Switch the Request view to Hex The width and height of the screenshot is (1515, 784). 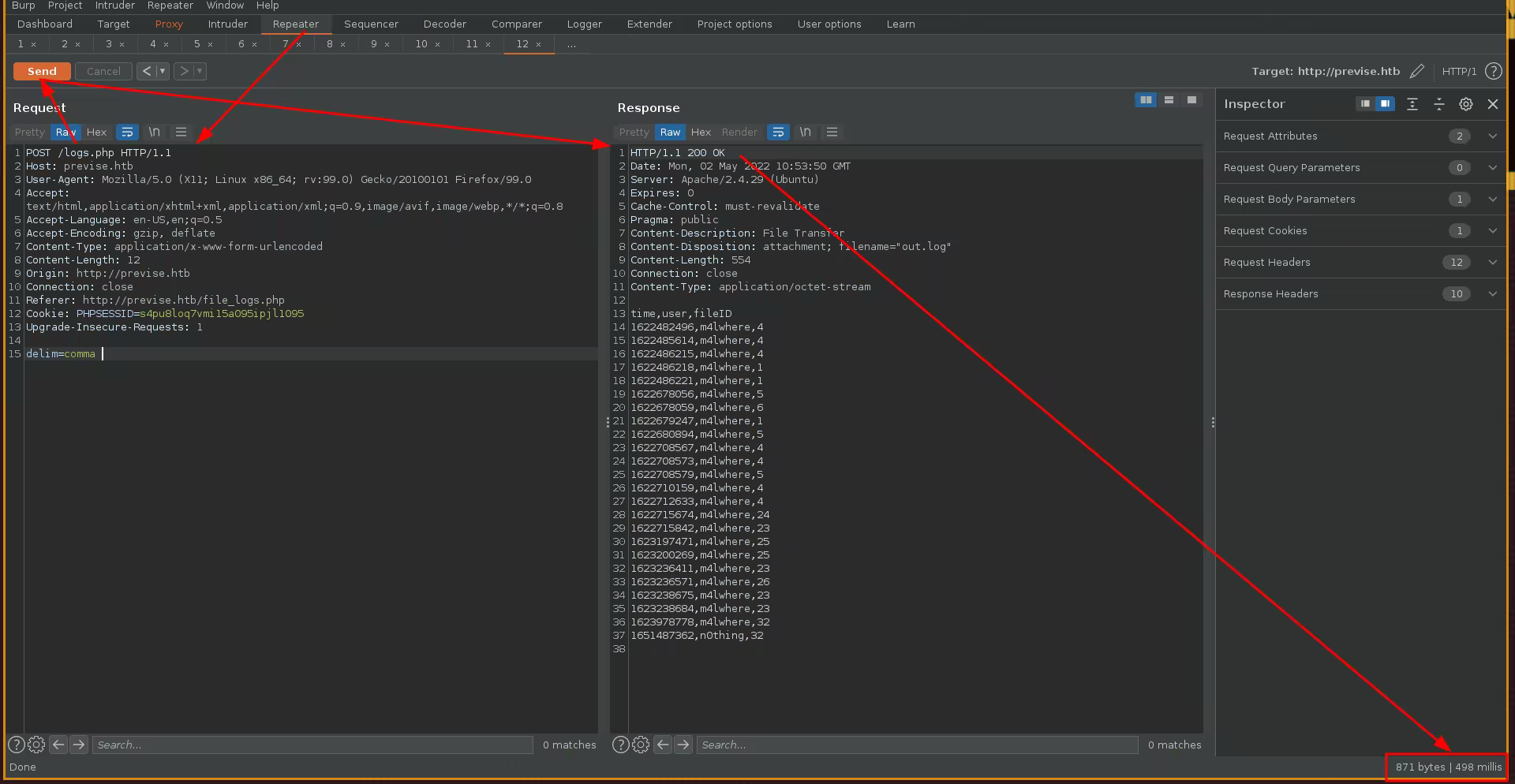(x=96, y=133)
